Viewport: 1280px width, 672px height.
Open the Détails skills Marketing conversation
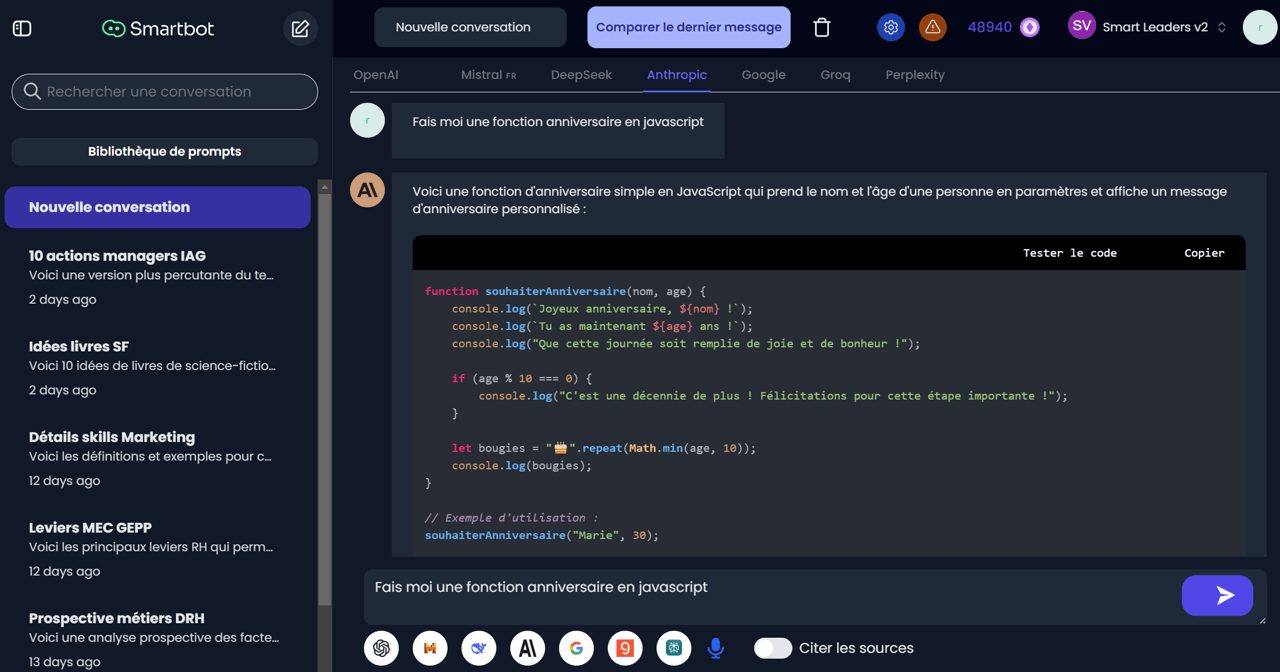pyautogui.click(x=158, y=459)
